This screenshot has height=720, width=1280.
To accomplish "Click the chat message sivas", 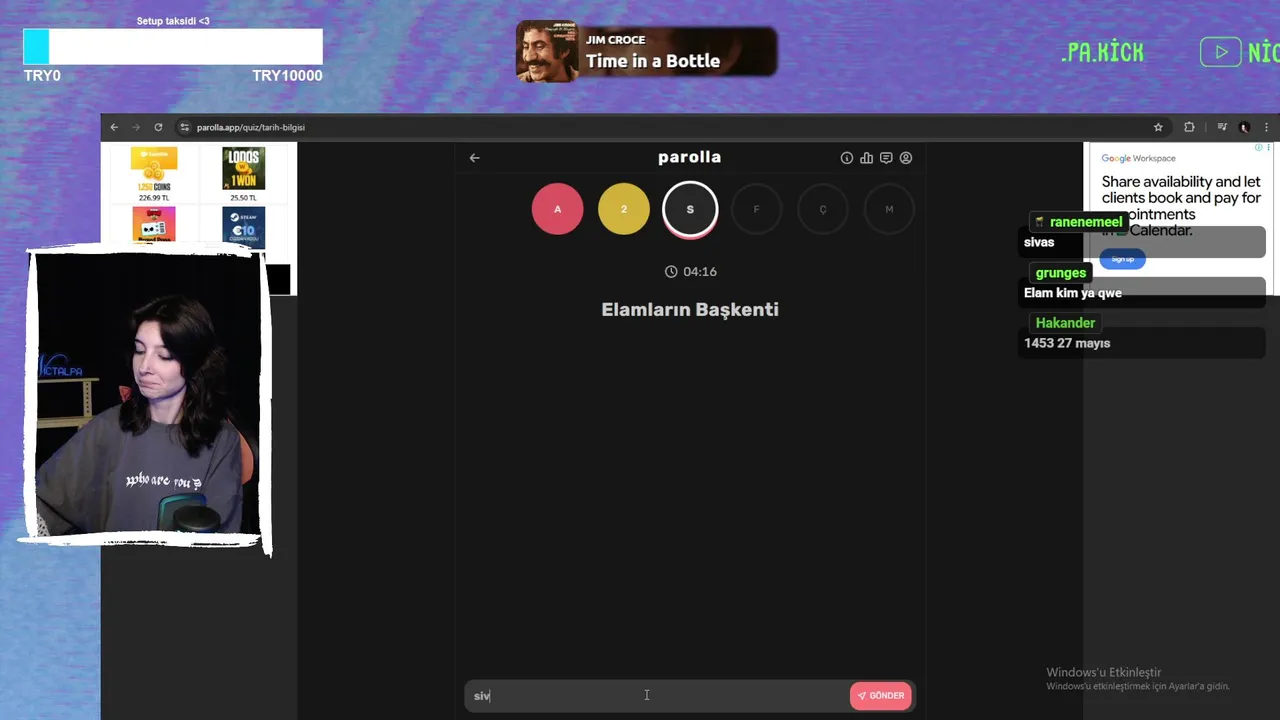I will pyautogui.click(x=1039, y=242).
